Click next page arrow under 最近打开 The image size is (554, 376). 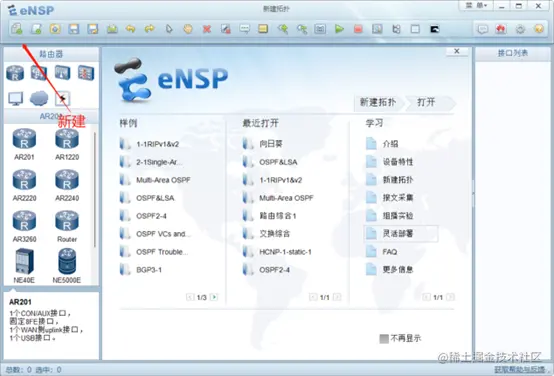[x=337, y=297]
